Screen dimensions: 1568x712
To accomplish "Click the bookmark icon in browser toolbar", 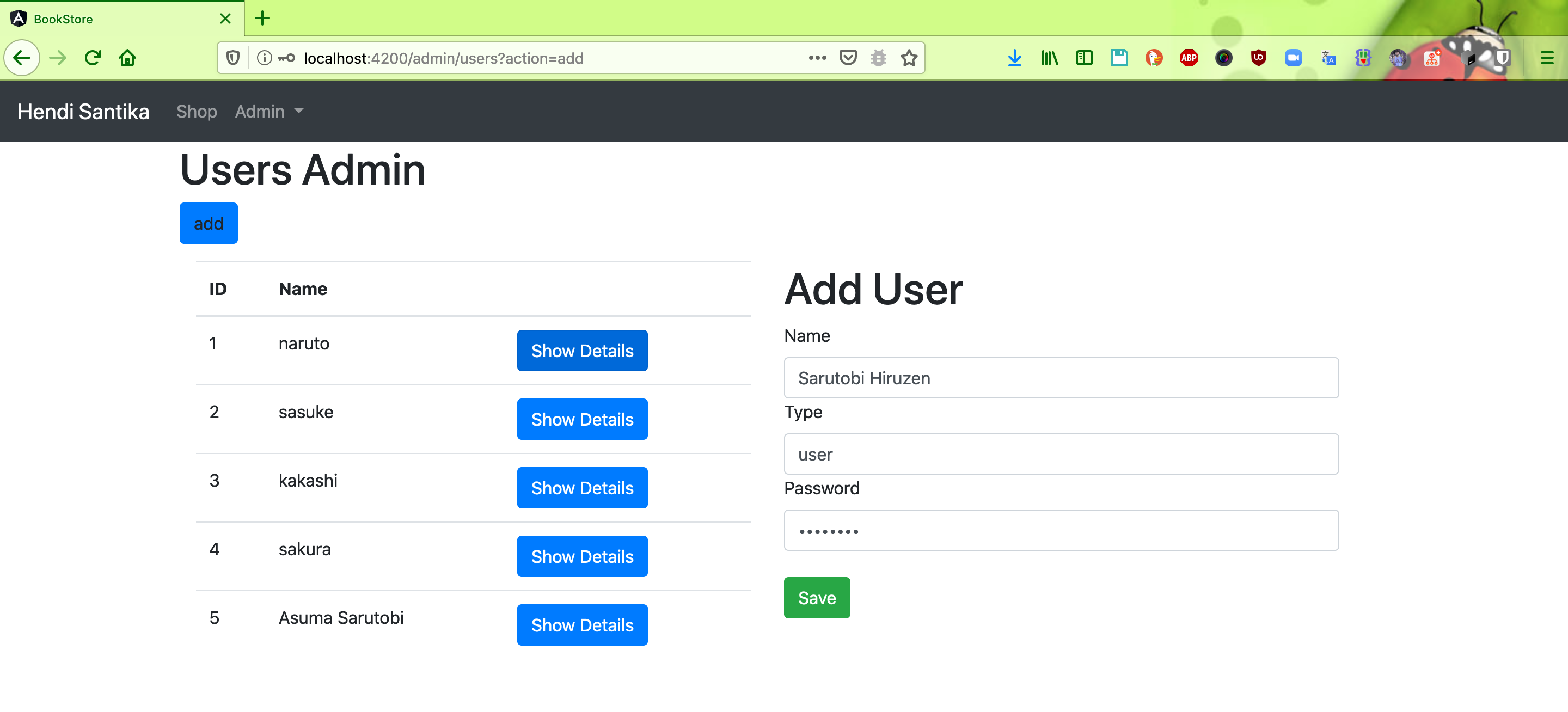I will pos(909,58).
